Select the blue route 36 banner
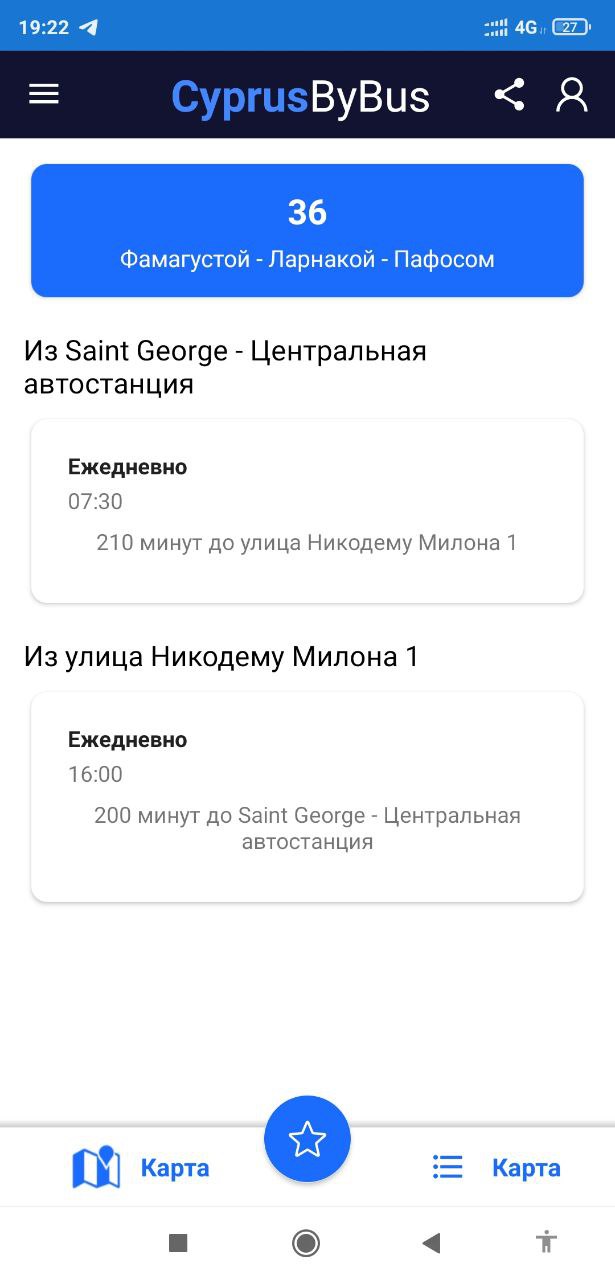This screenshot has height=1280, width=615. coord(307,231)
